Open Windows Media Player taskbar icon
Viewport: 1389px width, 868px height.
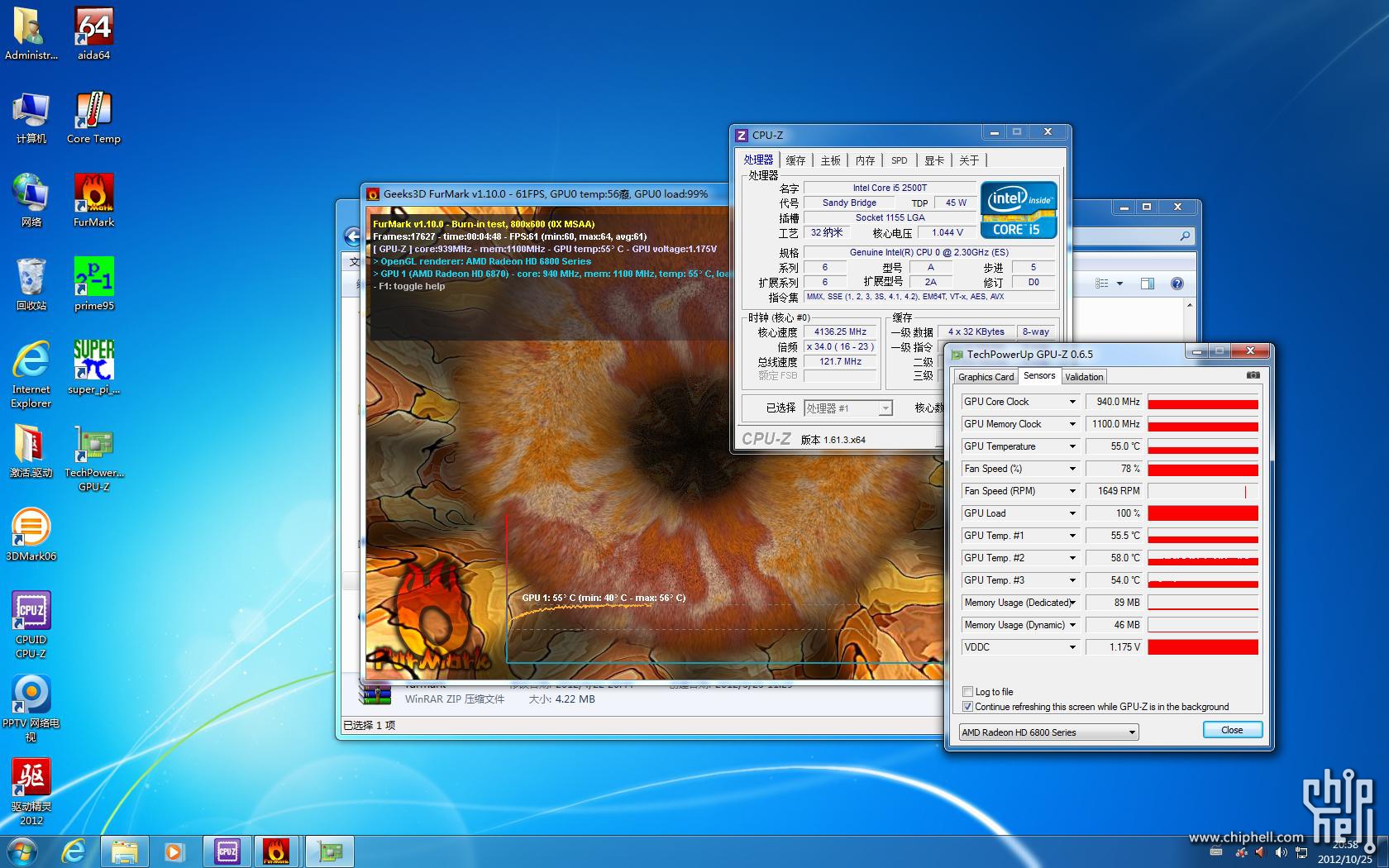[174, 851]
